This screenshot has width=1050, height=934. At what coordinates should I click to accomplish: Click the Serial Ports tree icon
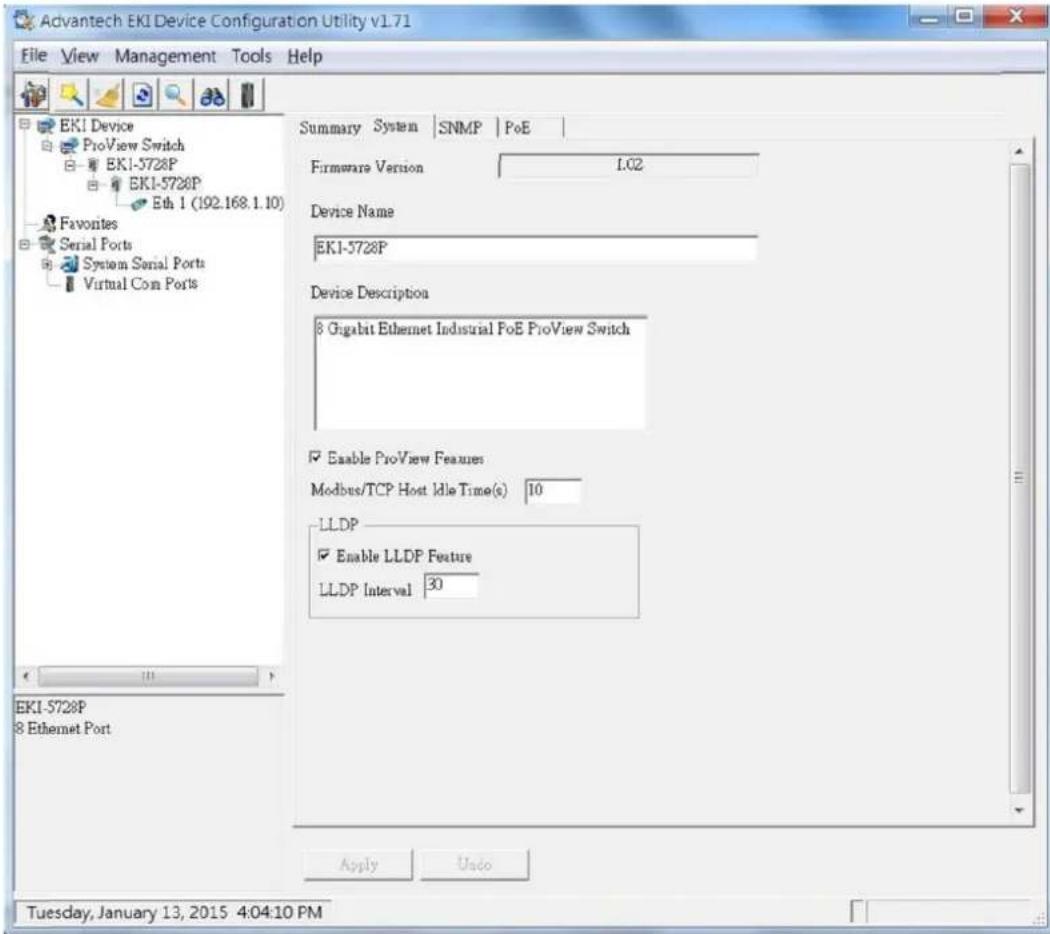tap(47, 244)
